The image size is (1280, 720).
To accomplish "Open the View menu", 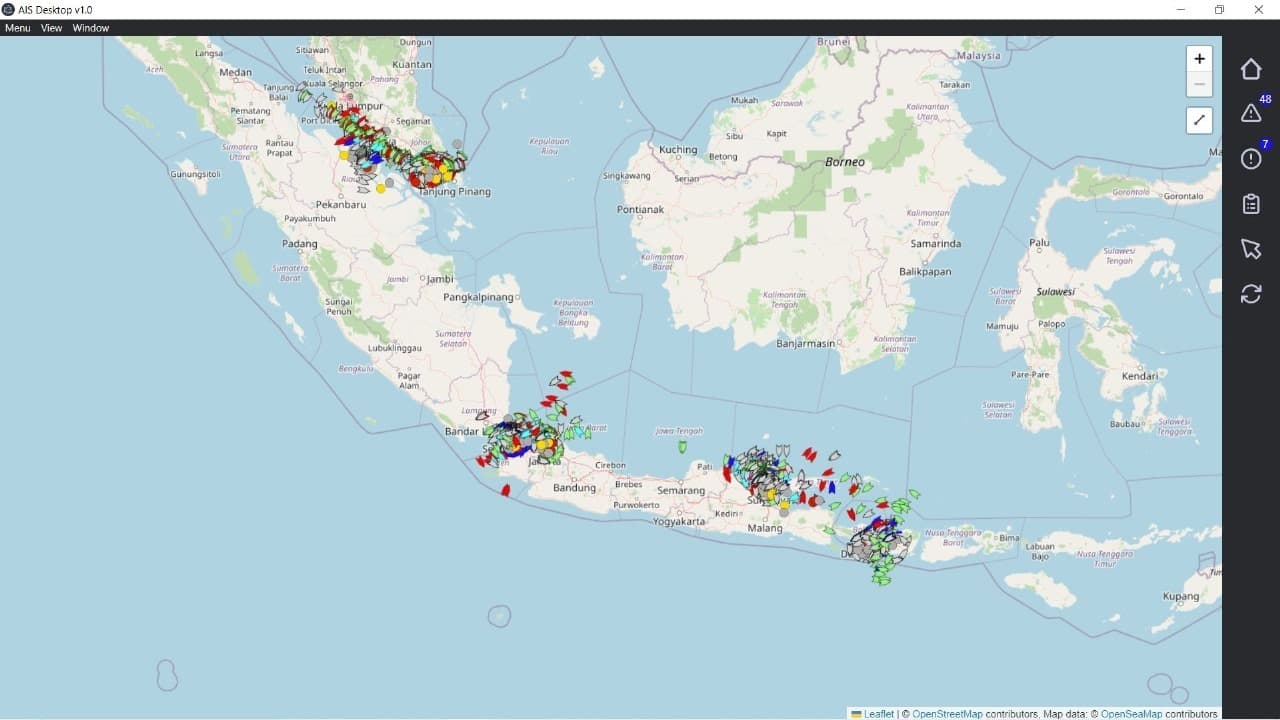I will pos(50,28).
